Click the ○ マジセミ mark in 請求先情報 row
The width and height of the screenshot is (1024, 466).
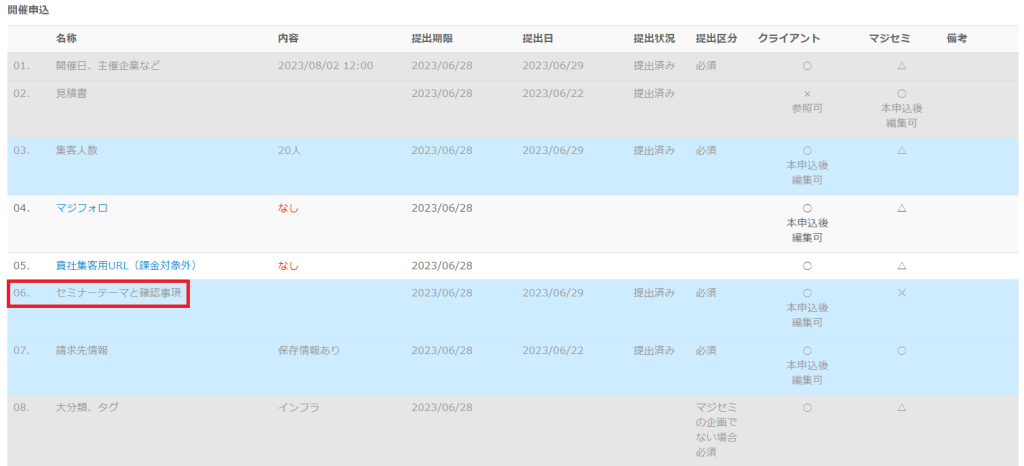pyautogui.click(x=901, y=351)
